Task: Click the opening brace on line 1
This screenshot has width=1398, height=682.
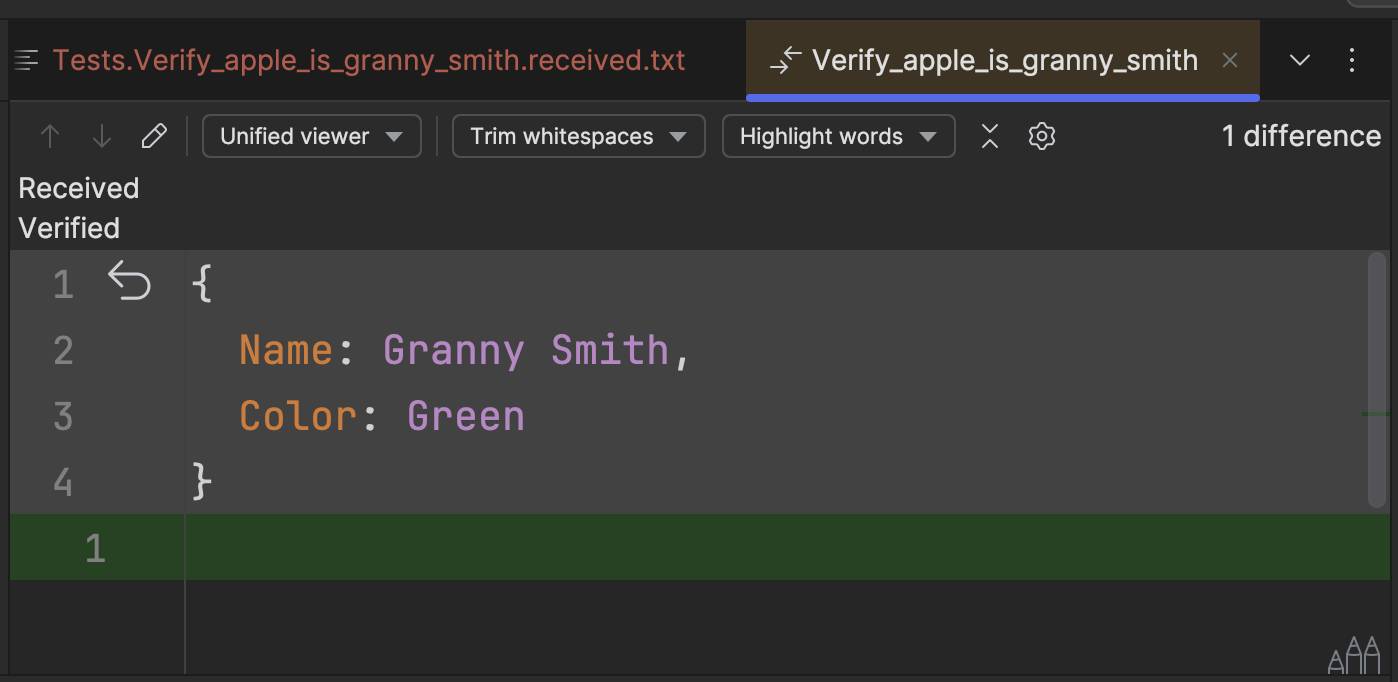Action: pyautogui.click(x=201, y=283)
